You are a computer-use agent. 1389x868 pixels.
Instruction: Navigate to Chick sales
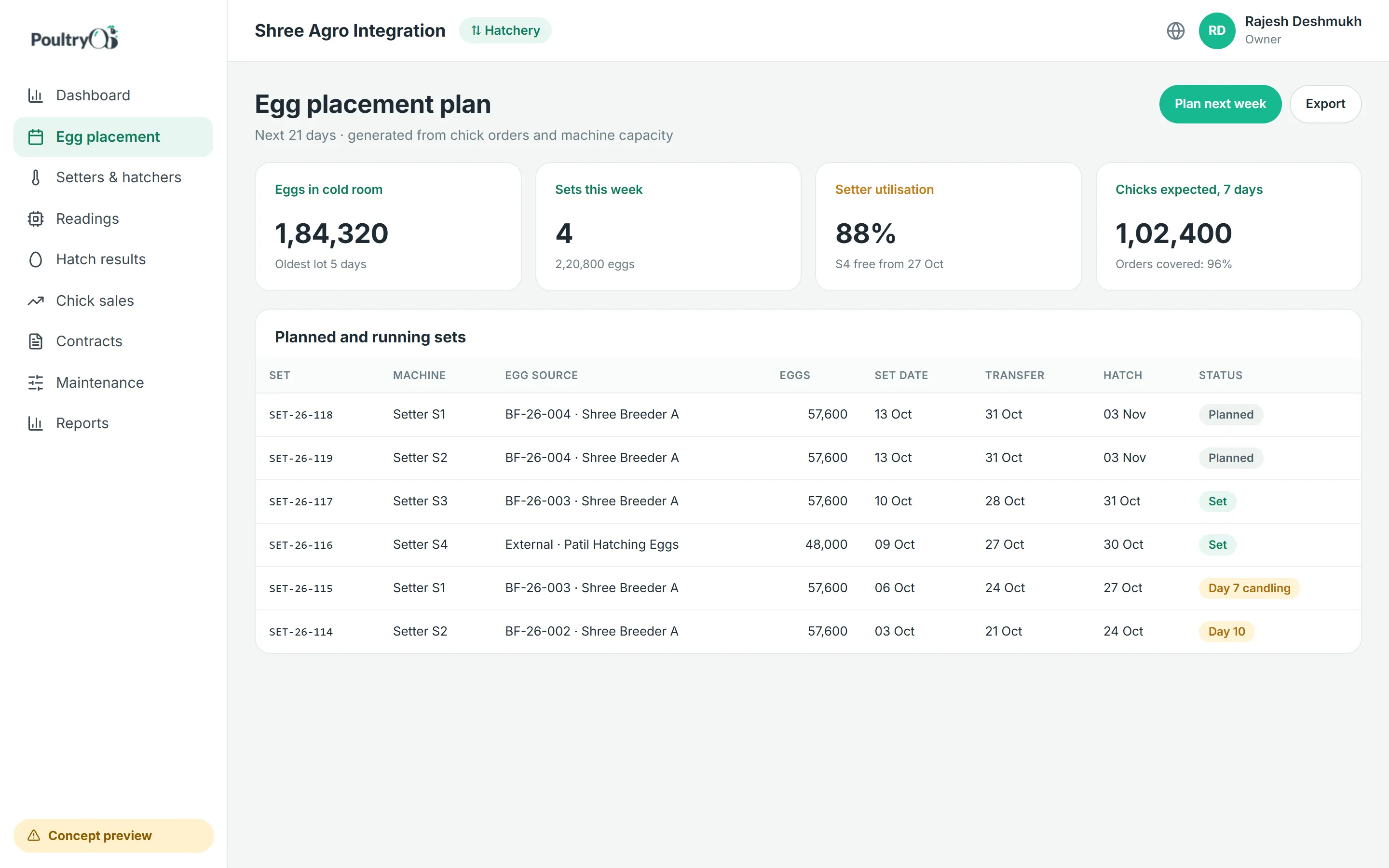[113, 301]
